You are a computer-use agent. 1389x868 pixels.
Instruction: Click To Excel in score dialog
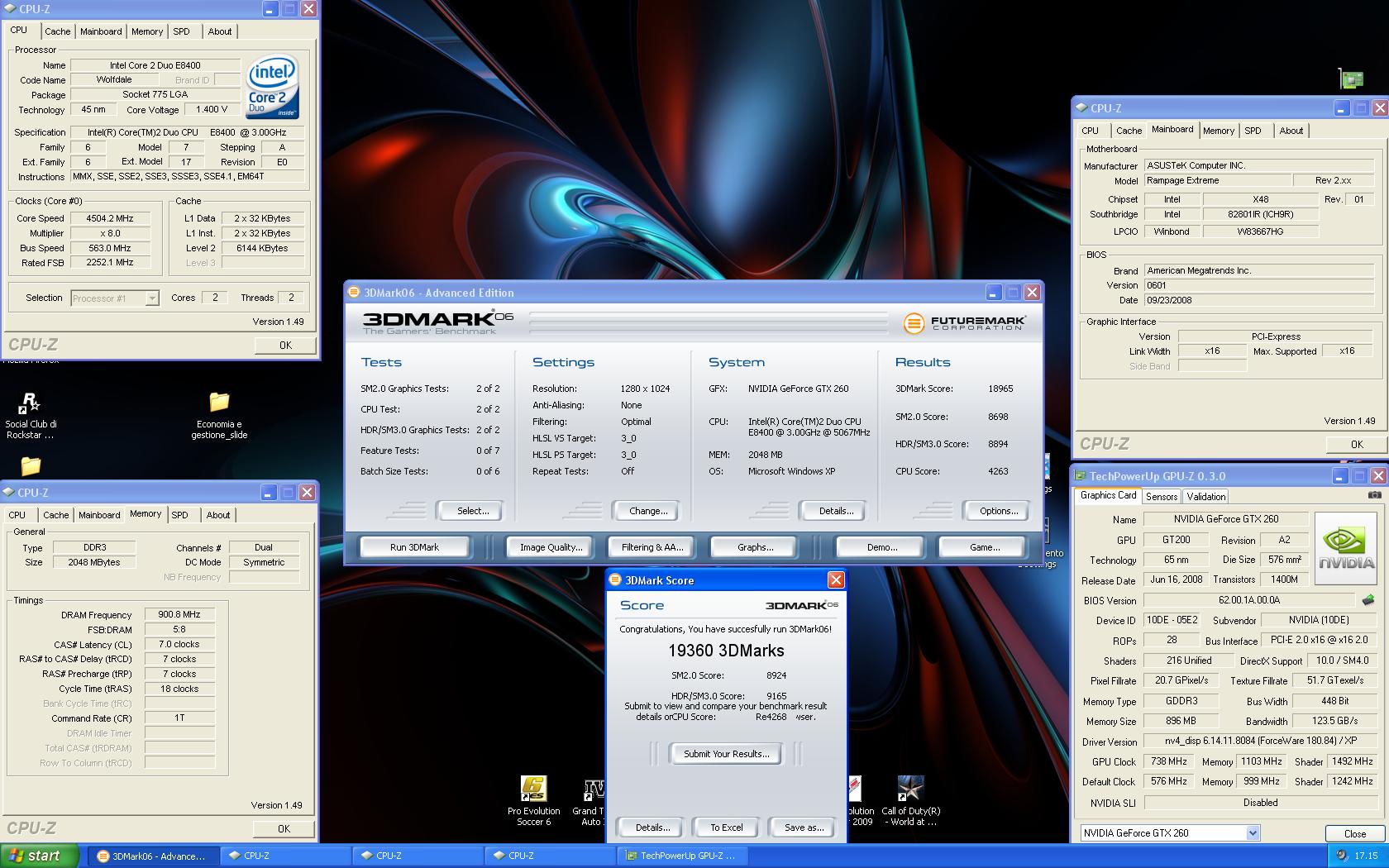[727, 827]
